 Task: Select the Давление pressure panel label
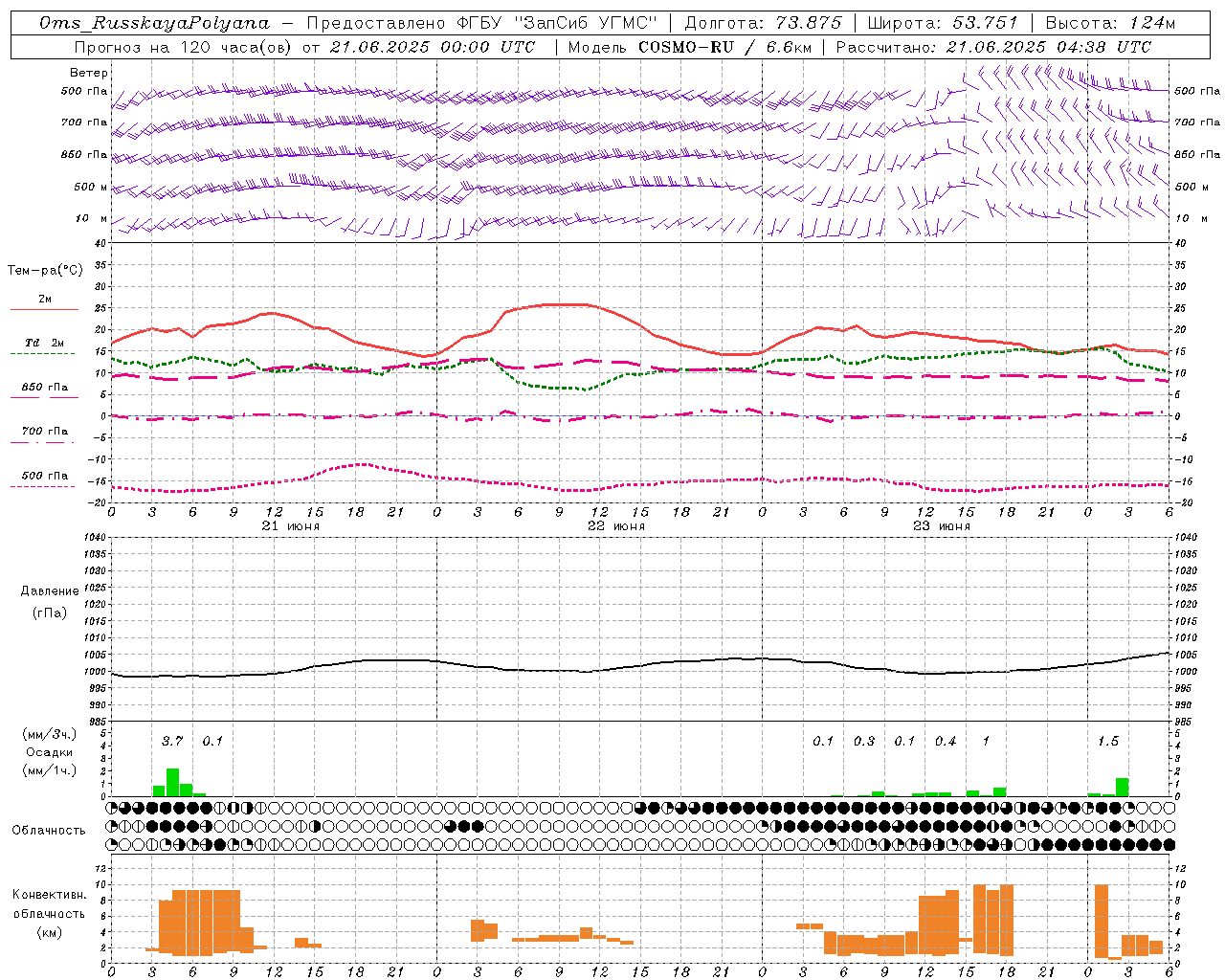pyautogui.click(x=50, y=591)
